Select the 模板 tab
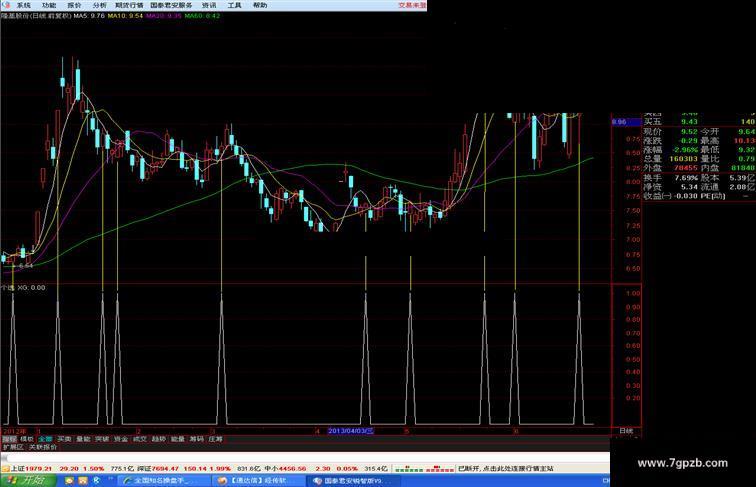This screenshot has width=756, height=487. tap(27, 439)
